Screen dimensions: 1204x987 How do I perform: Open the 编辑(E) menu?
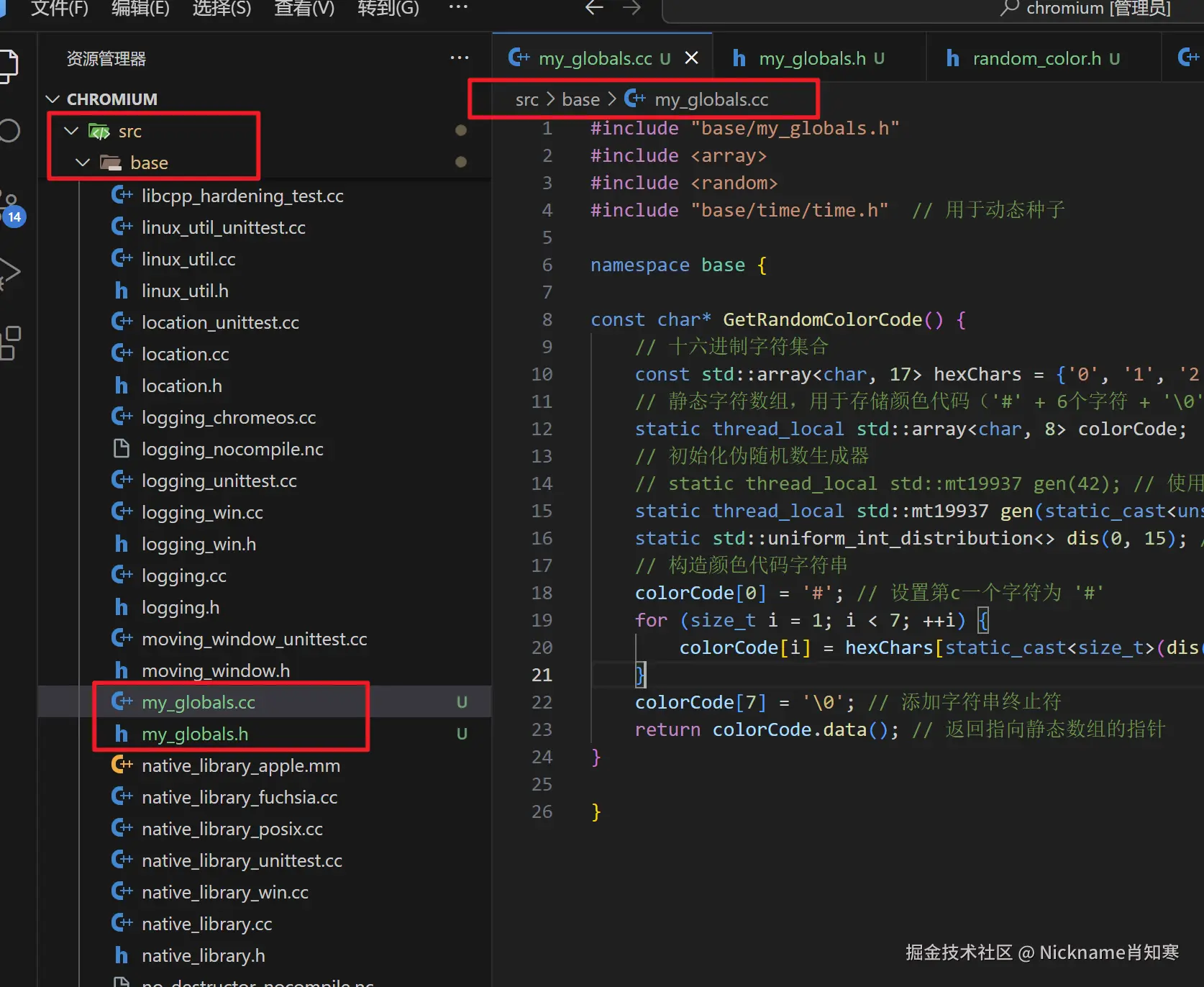[140, 8]
